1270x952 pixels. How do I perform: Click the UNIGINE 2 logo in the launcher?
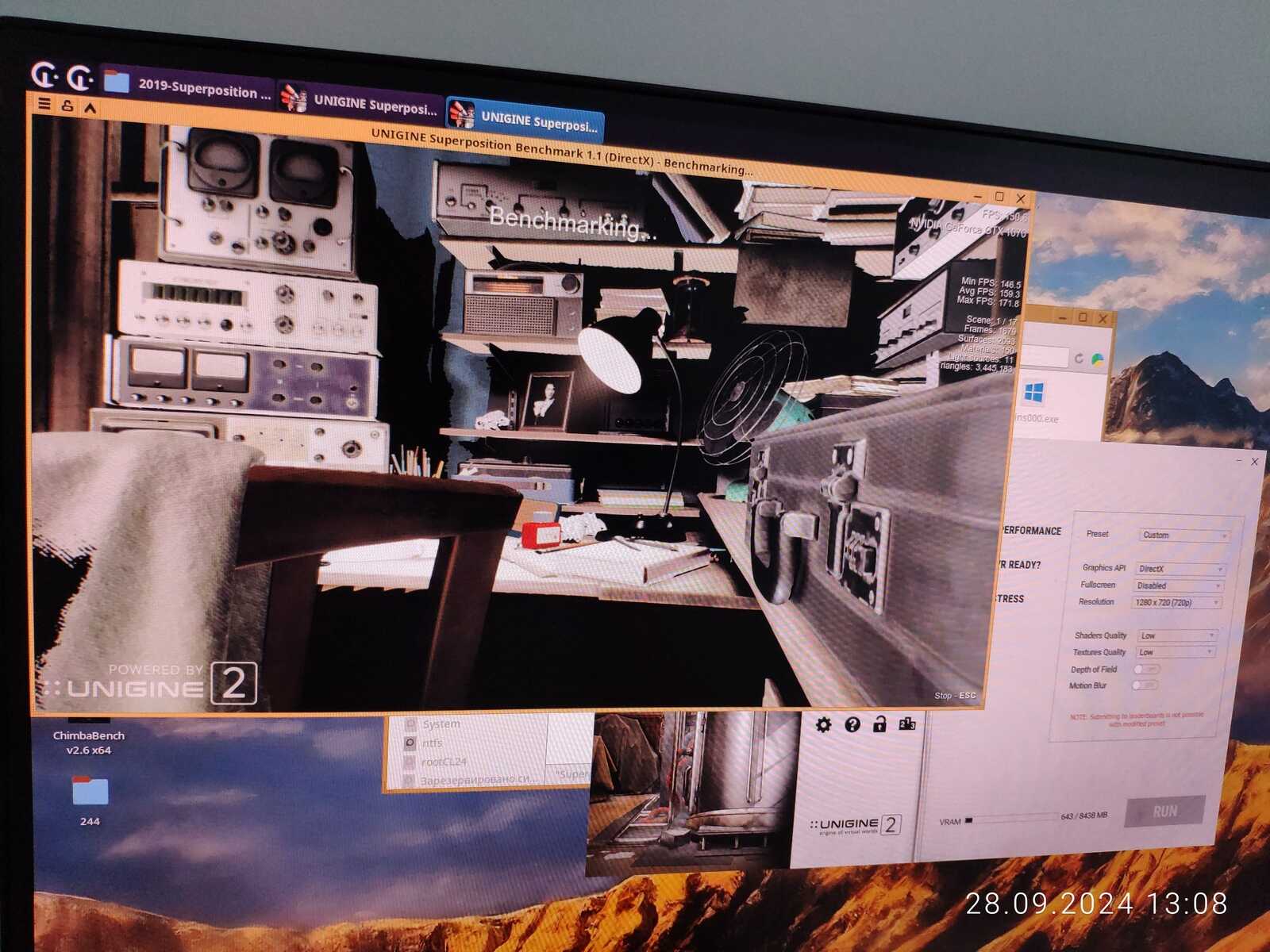855,826
